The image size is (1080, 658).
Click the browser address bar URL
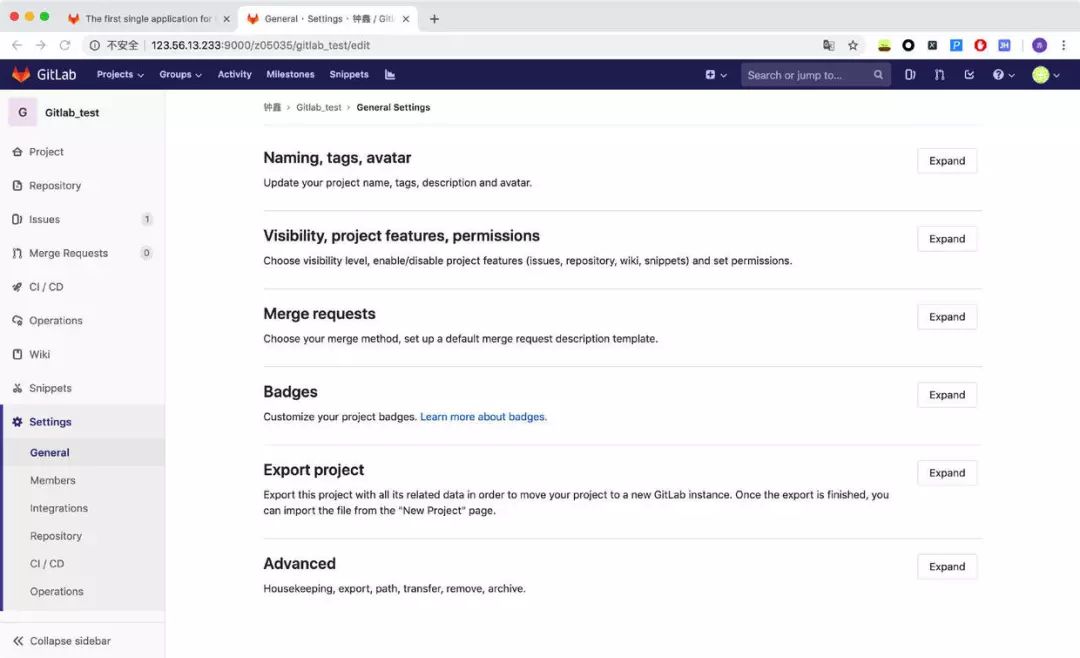pyautogui.click(x=260, y=45)
